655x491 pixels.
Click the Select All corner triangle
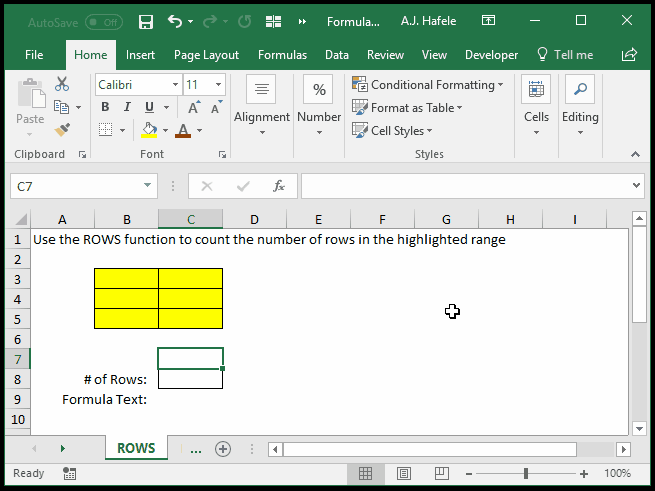[x=20, y=219]
